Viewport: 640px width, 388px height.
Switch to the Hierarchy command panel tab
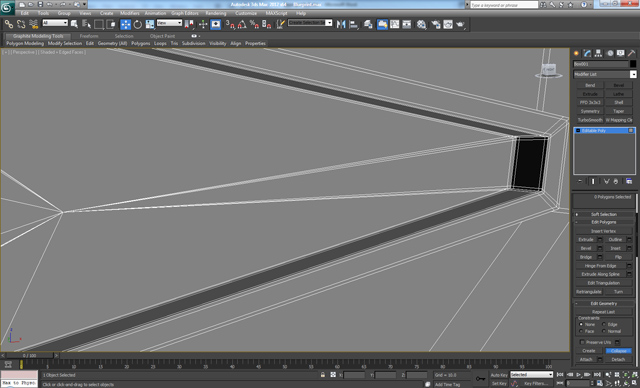click(x=598, y=53)
